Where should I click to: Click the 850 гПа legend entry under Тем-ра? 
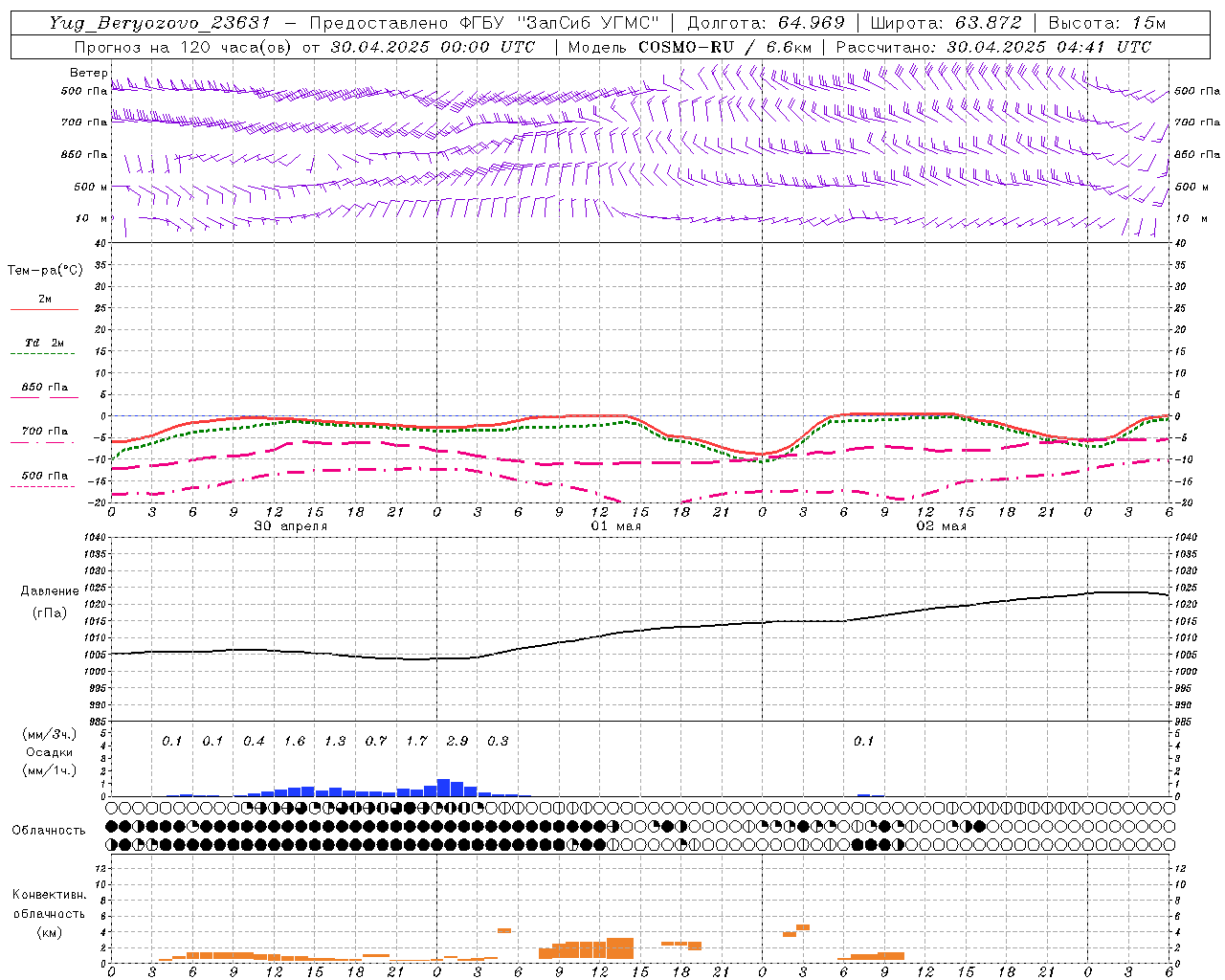tap(45, 388)
